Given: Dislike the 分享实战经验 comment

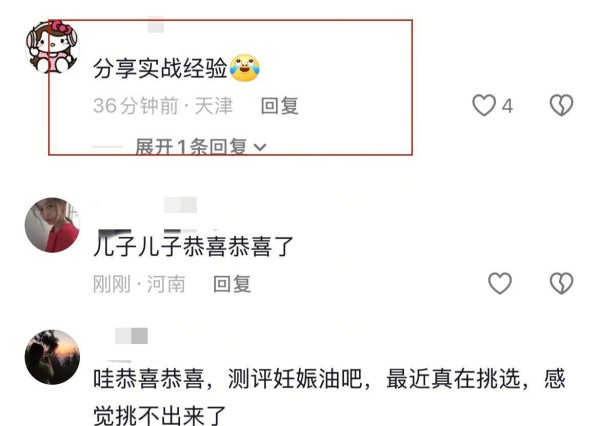Looking at the screenshot, I should tap(561, 105).
